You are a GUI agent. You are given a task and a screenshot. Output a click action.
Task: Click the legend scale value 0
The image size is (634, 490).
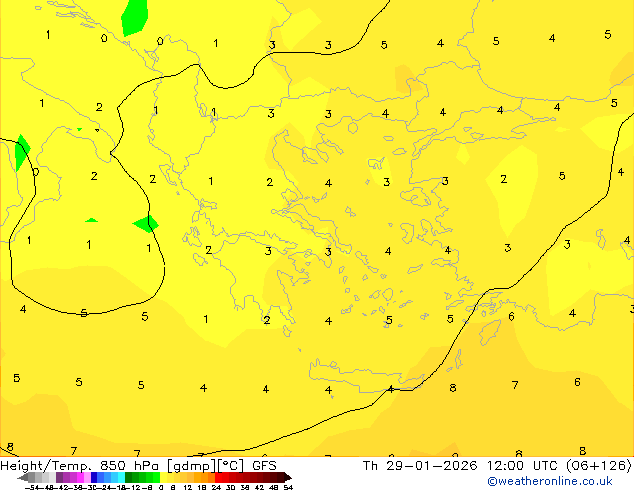[x=161, y=487]
